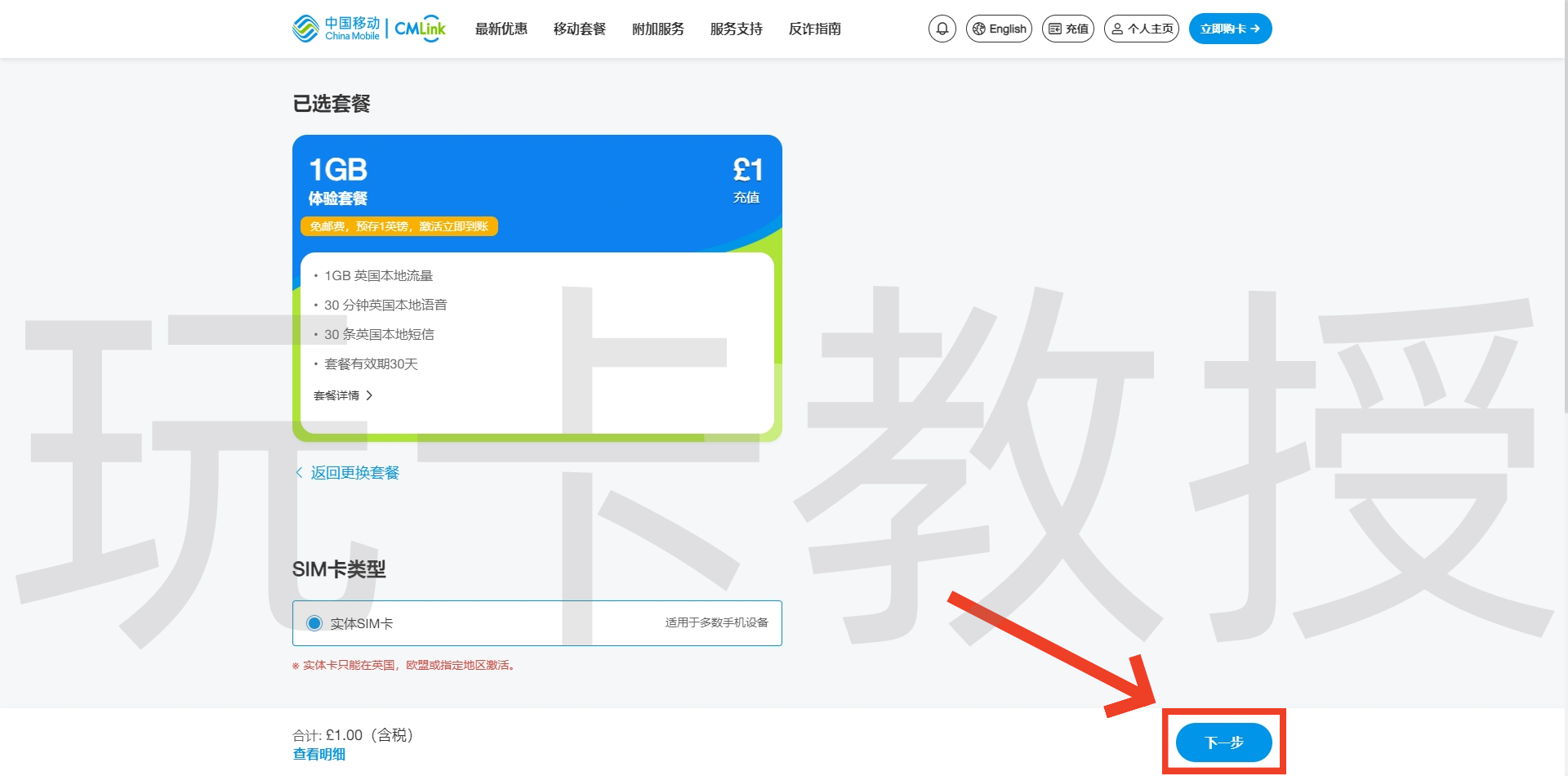Click the 1GB 体验套餐 plan title
The image size is (1568, 776).
point(338,181)
